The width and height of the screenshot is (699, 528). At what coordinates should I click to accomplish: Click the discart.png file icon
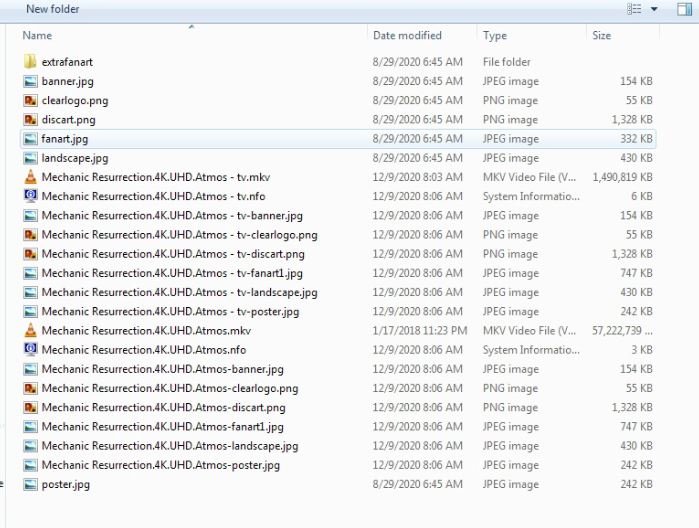point(30,120)
